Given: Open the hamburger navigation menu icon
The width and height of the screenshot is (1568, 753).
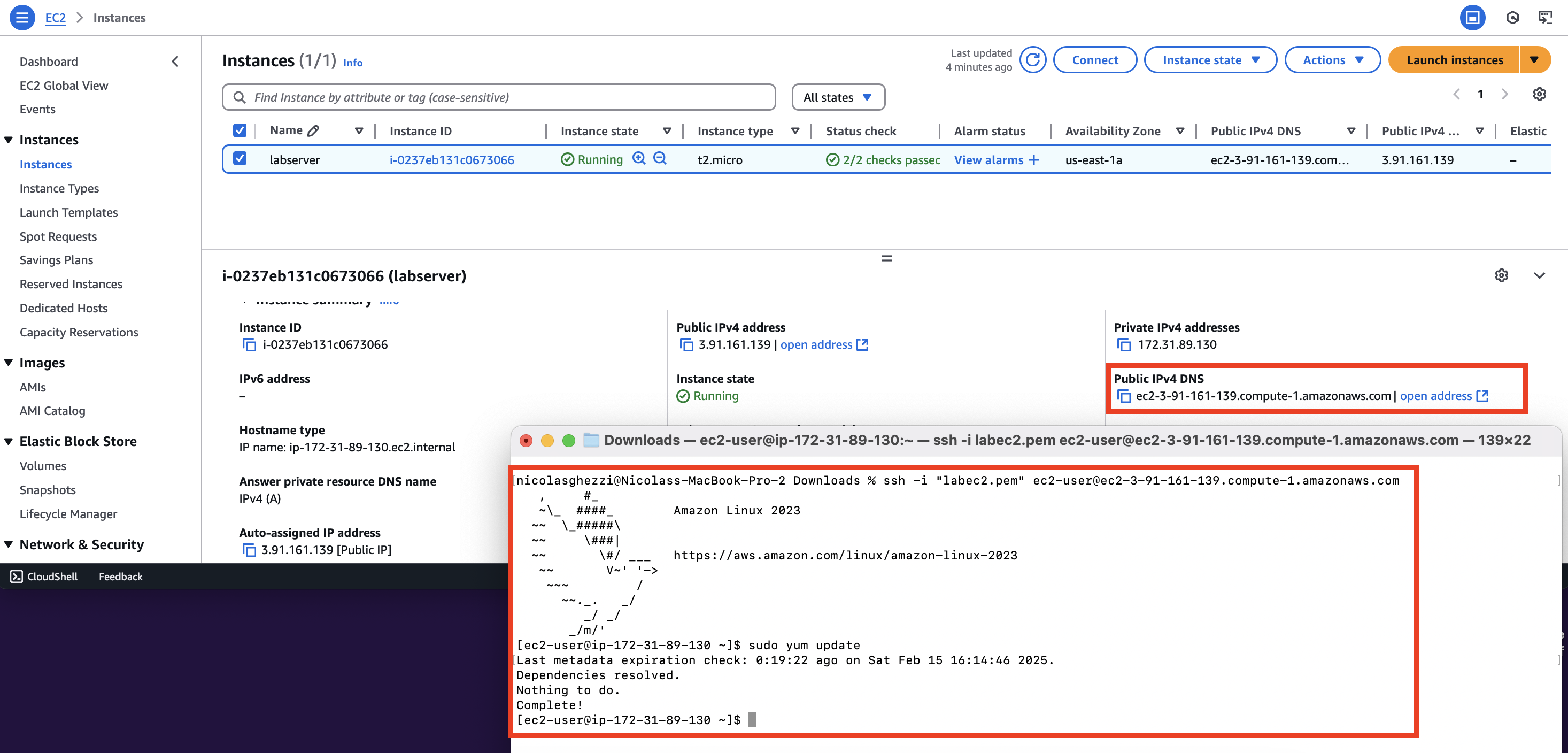Looking at the screenshot, I should point(22,17).
